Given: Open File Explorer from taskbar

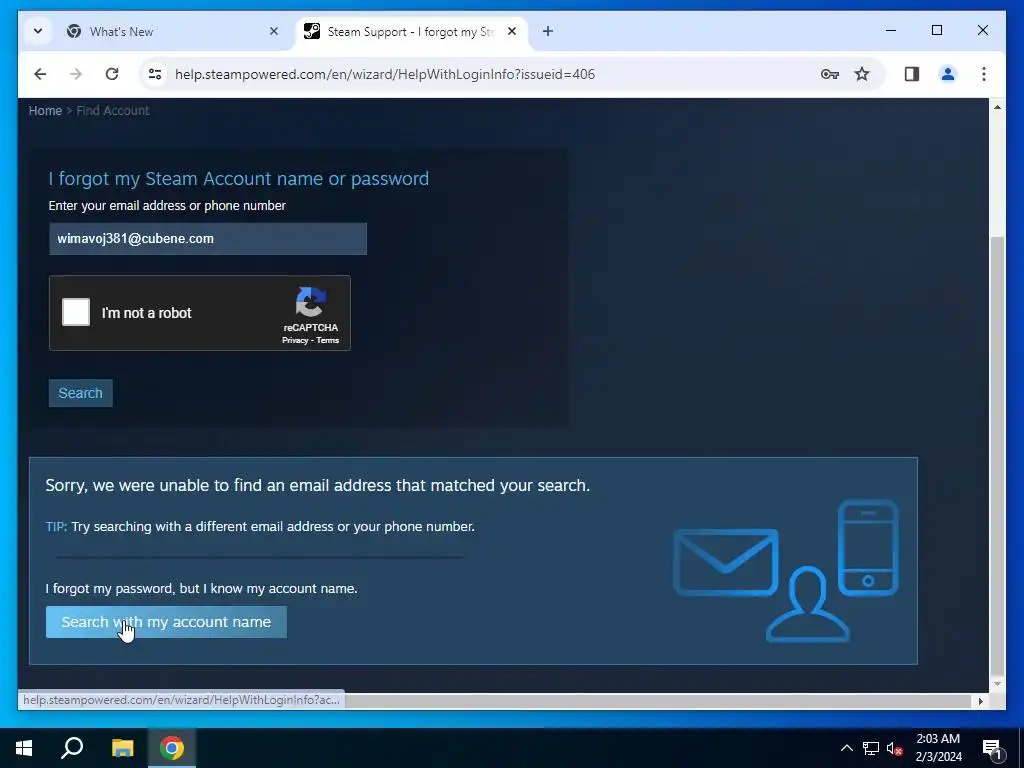Looking at the screenshot, I should pyautogui.click(x=122, y=748).
